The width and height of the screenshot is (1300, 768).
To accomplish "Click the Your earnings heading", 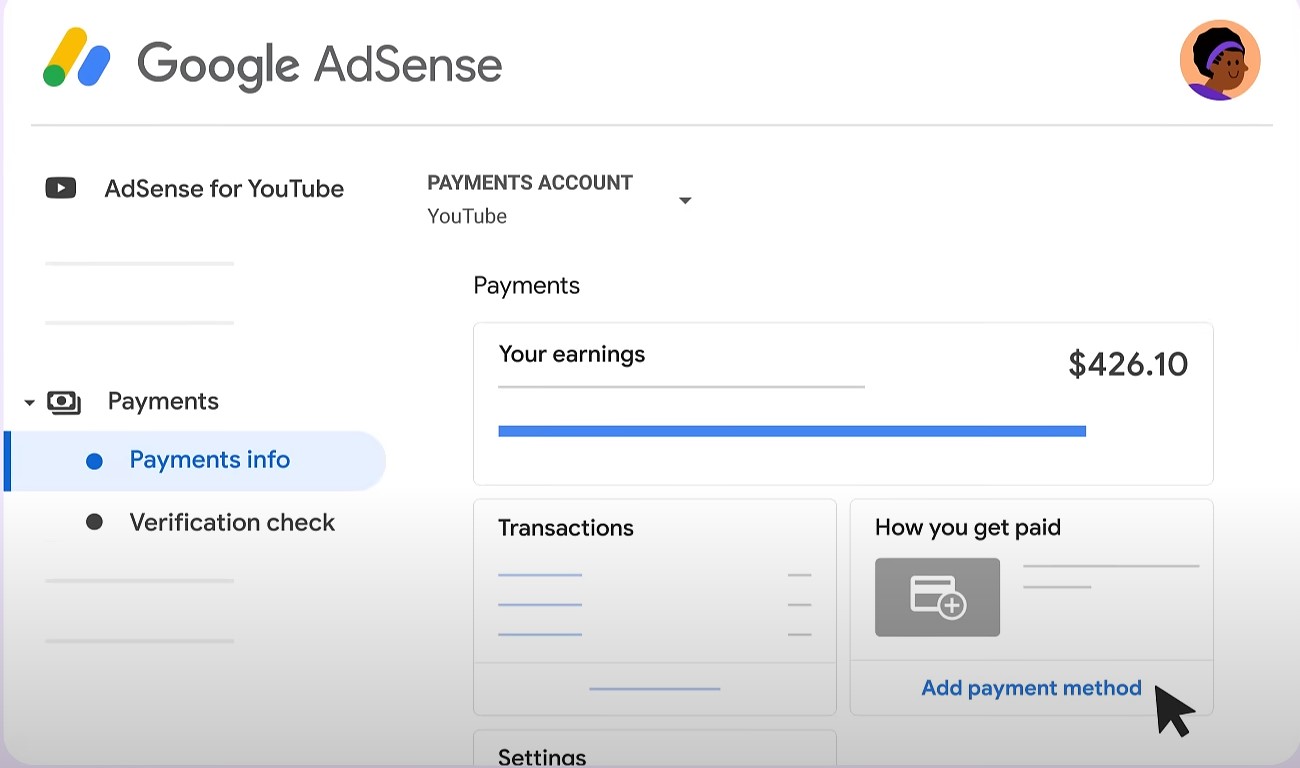I will 572,354.
